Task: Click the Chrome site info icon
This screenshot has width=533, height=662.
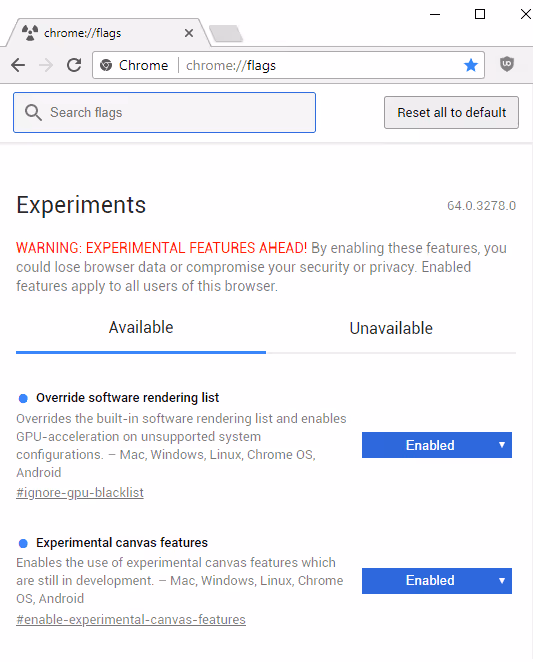Action: [x=106, y=65]
